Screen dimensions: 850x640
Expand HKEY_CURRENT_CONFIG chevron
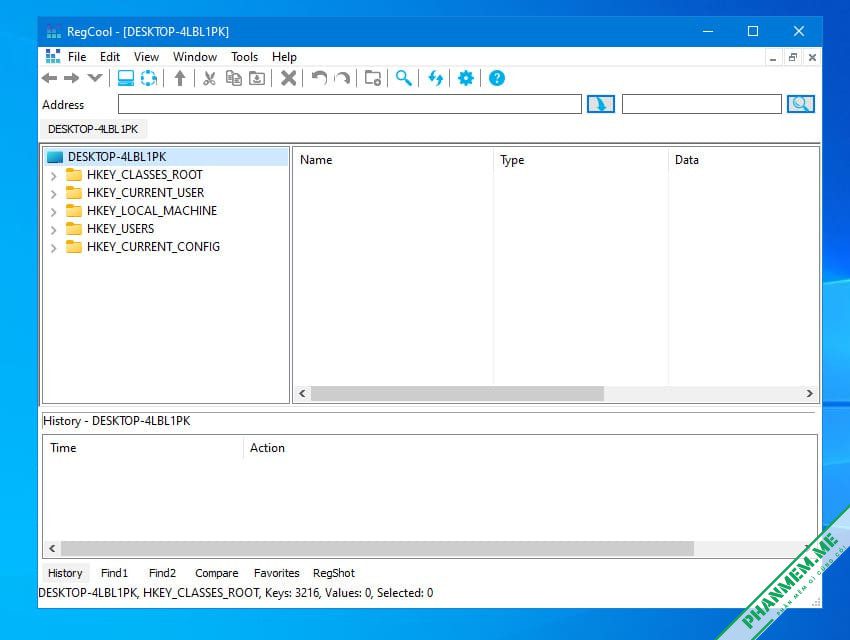click(x=53, y=248)
